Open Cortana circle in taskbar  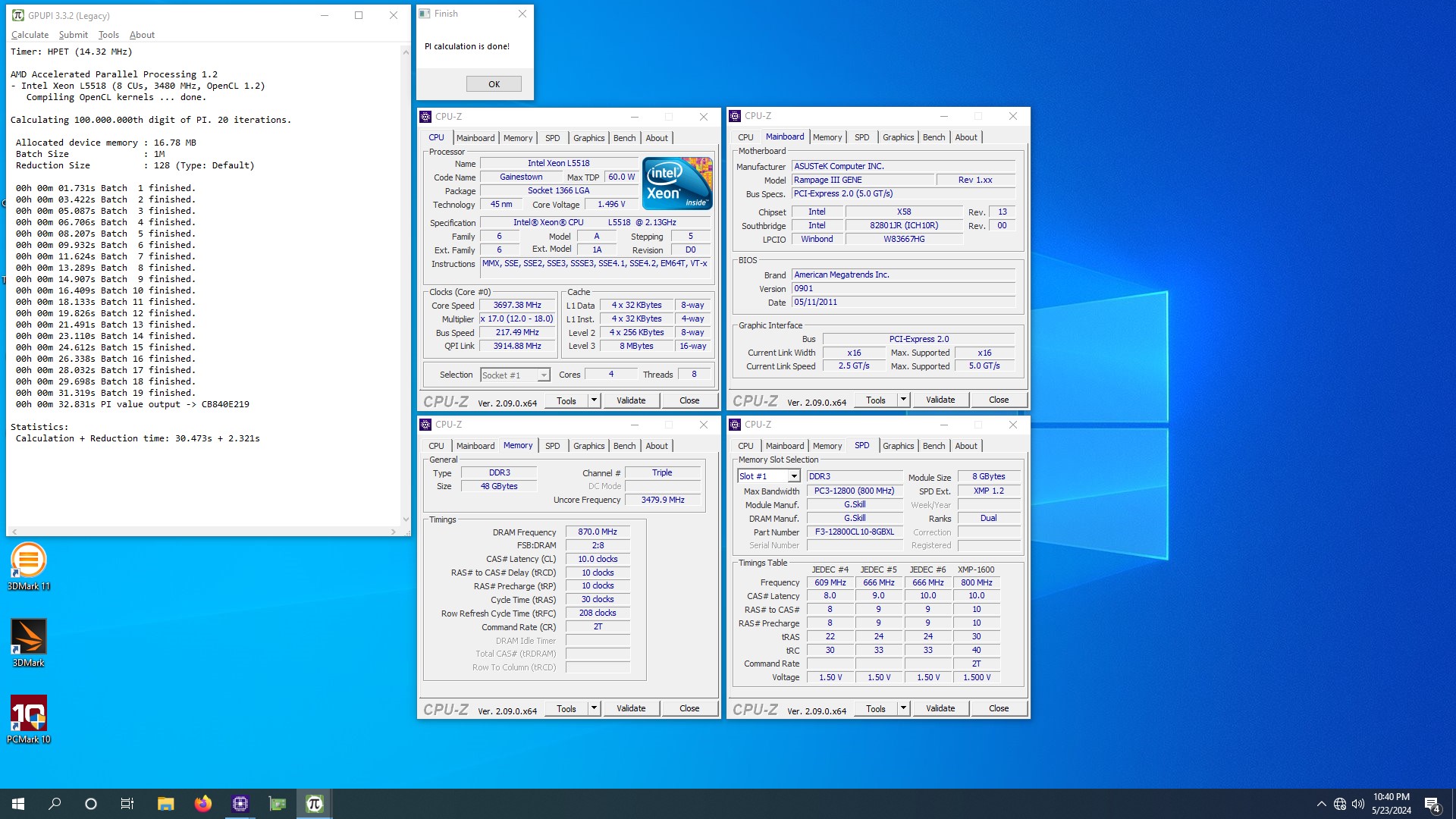click(x=91, y=804)
